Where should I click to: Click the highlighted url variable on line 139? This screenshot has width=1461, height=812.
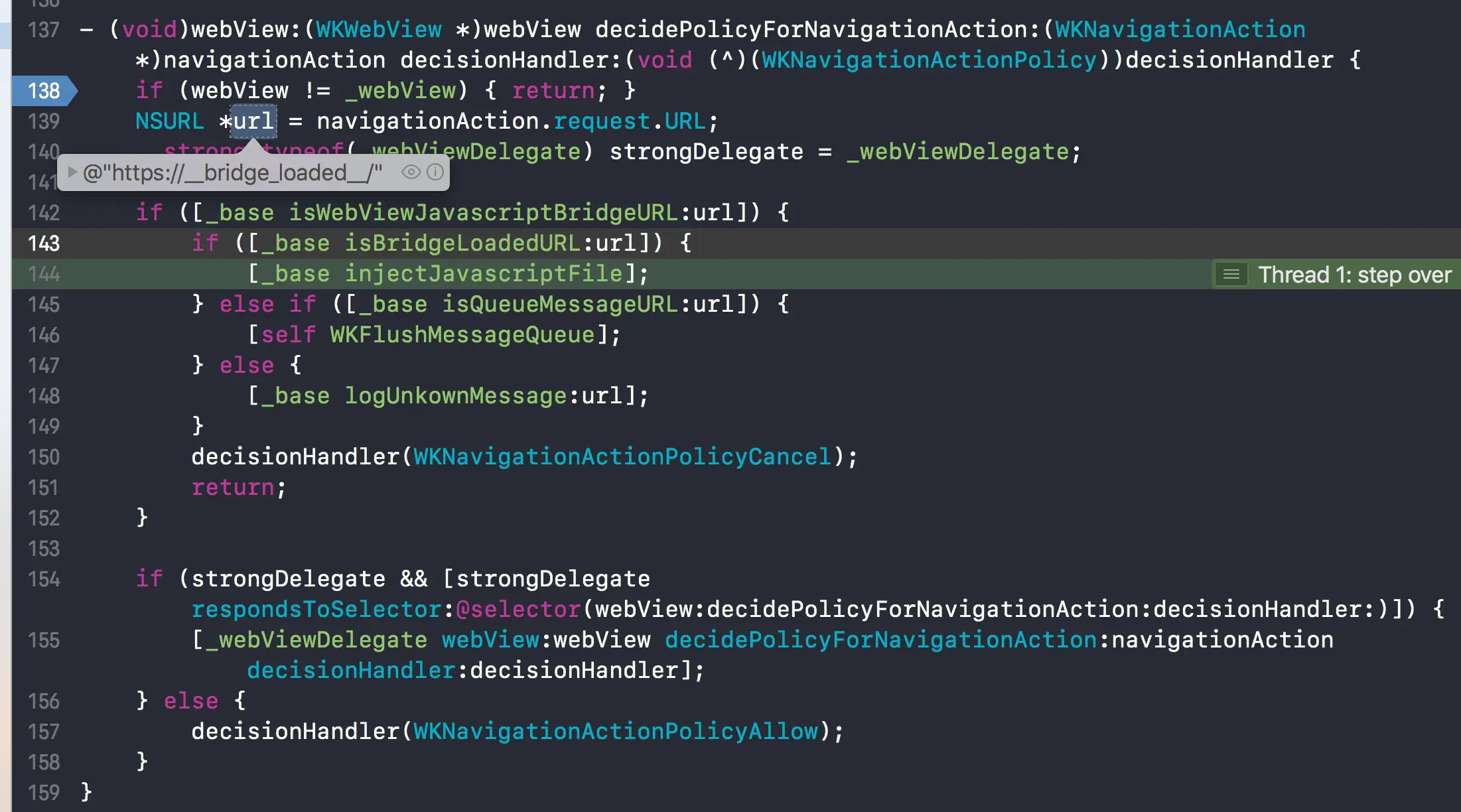pyautogui.click(x=253, y=121)
